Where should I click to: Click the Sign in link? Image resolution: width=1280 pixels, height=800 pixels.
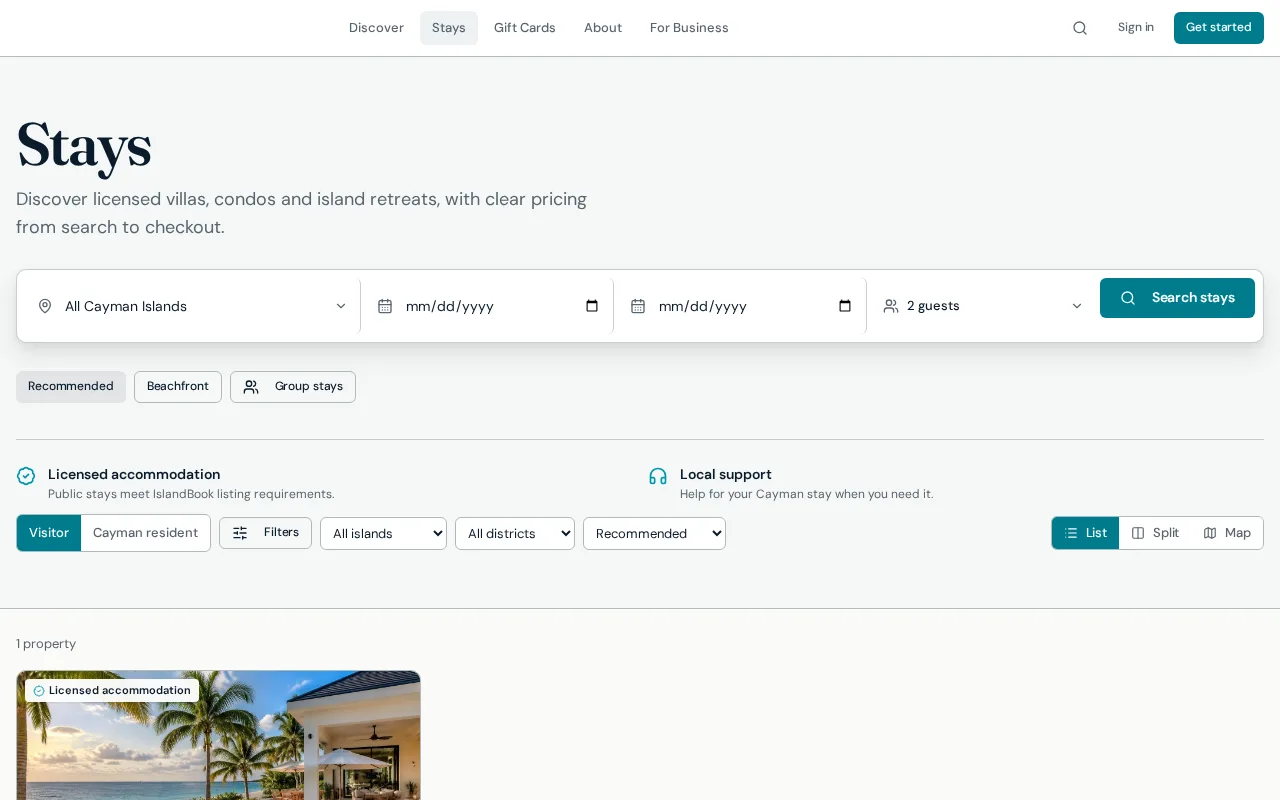(1136, 28)
